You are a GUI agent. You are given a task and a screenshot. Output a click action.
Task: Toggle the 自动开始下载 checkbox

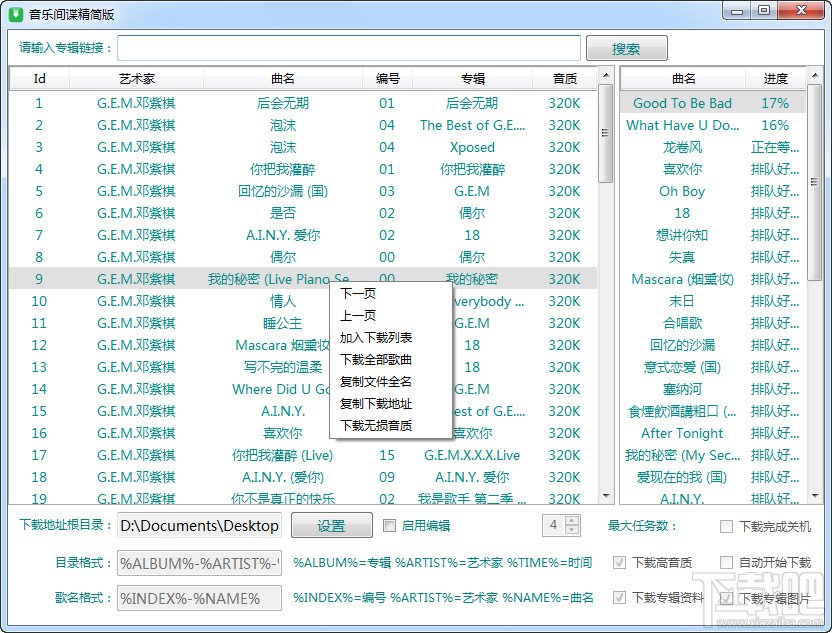(726, 562)
